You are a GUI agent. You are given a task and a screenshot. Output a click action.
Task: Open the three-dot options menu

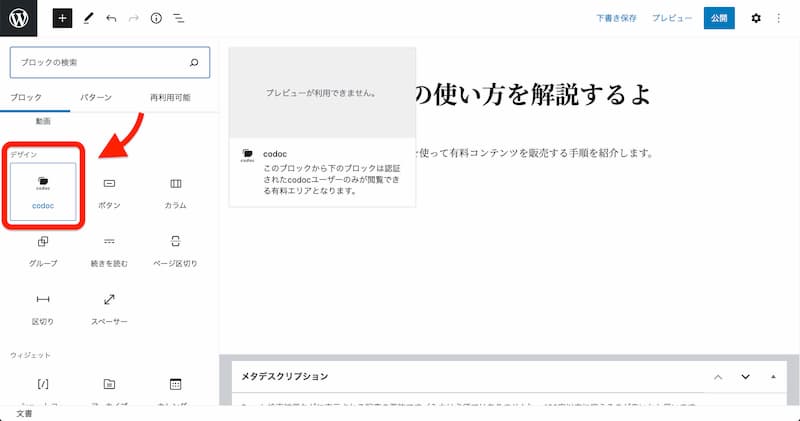coord(779,18)
